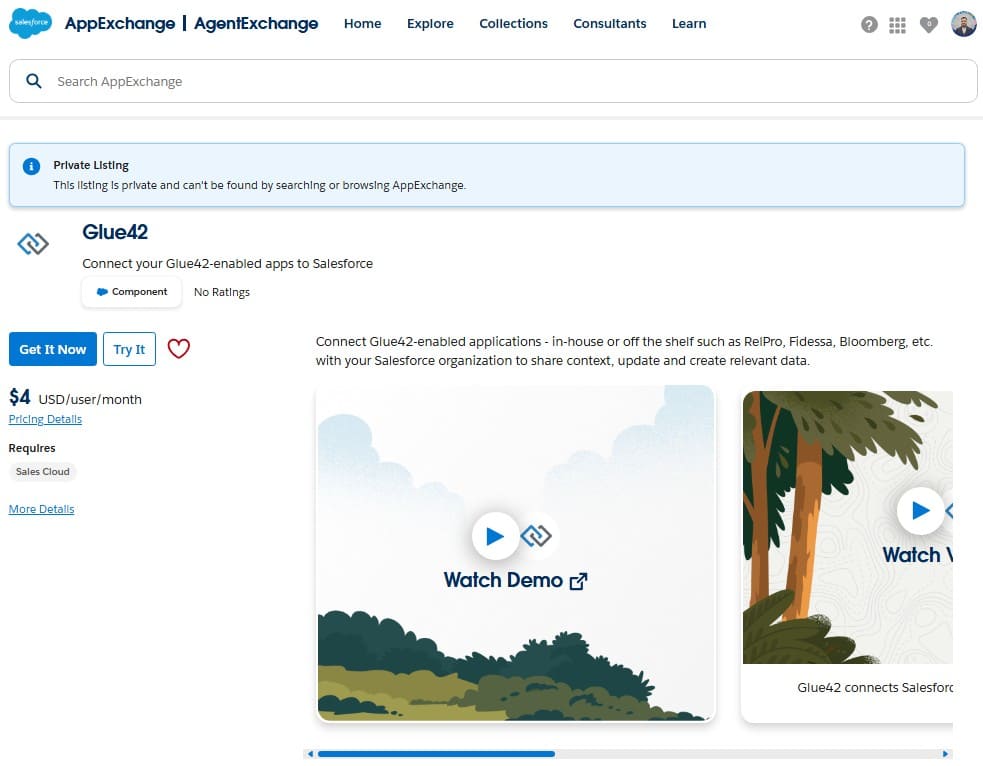Focus the Search AppExchange field
Viewport: 983px width, 766px height.
(x=493, y=81)
